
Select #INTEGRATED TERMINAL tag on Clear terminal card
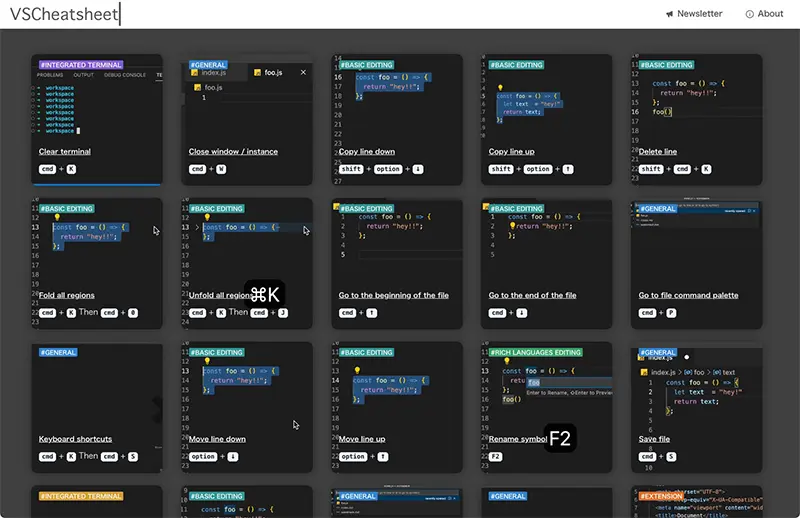pyautogui.click(x=81, y=65)
